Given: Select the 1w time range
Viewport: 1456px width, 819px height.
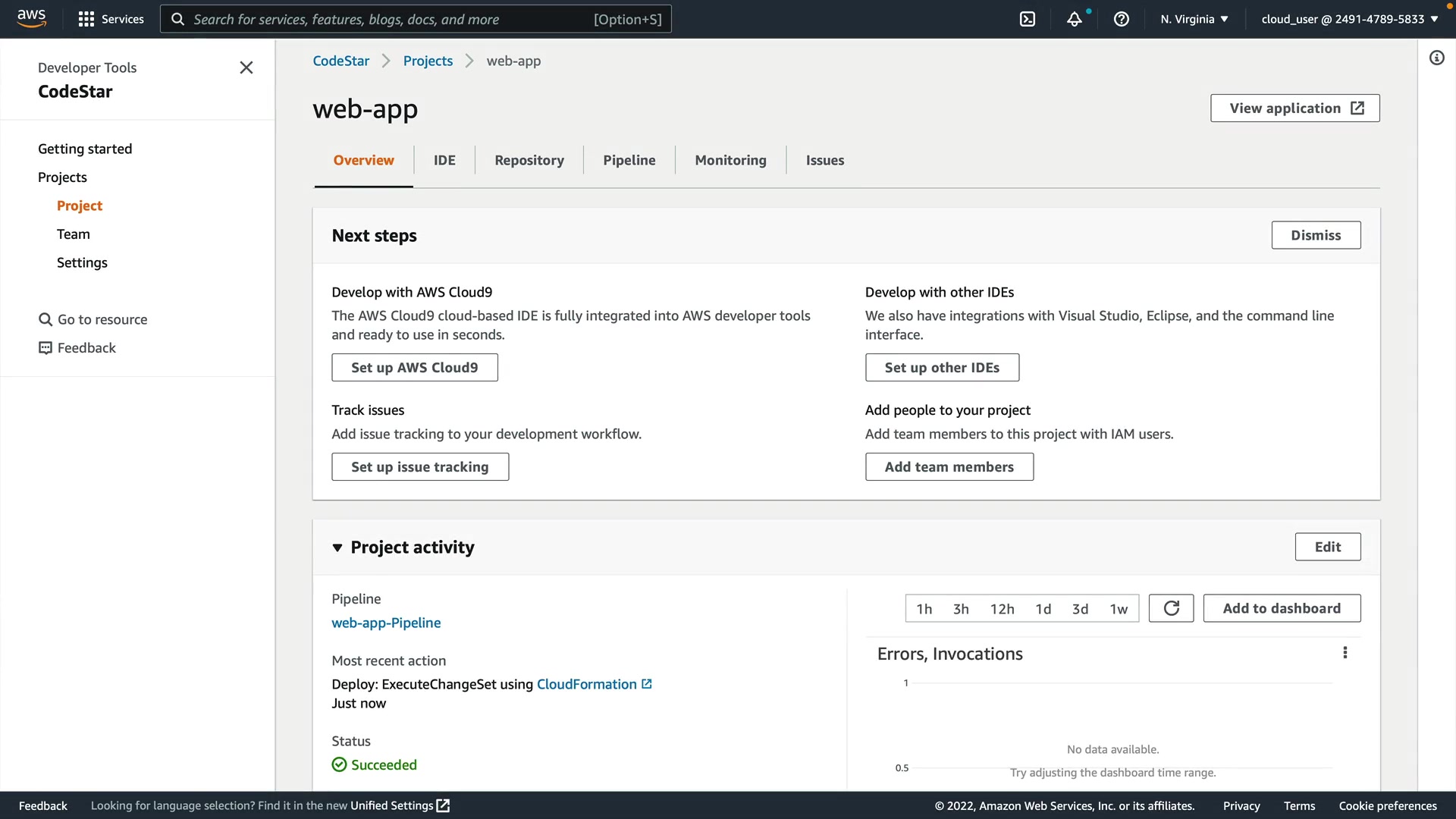Looking at the screenshot, I should tap(1119, 609).
